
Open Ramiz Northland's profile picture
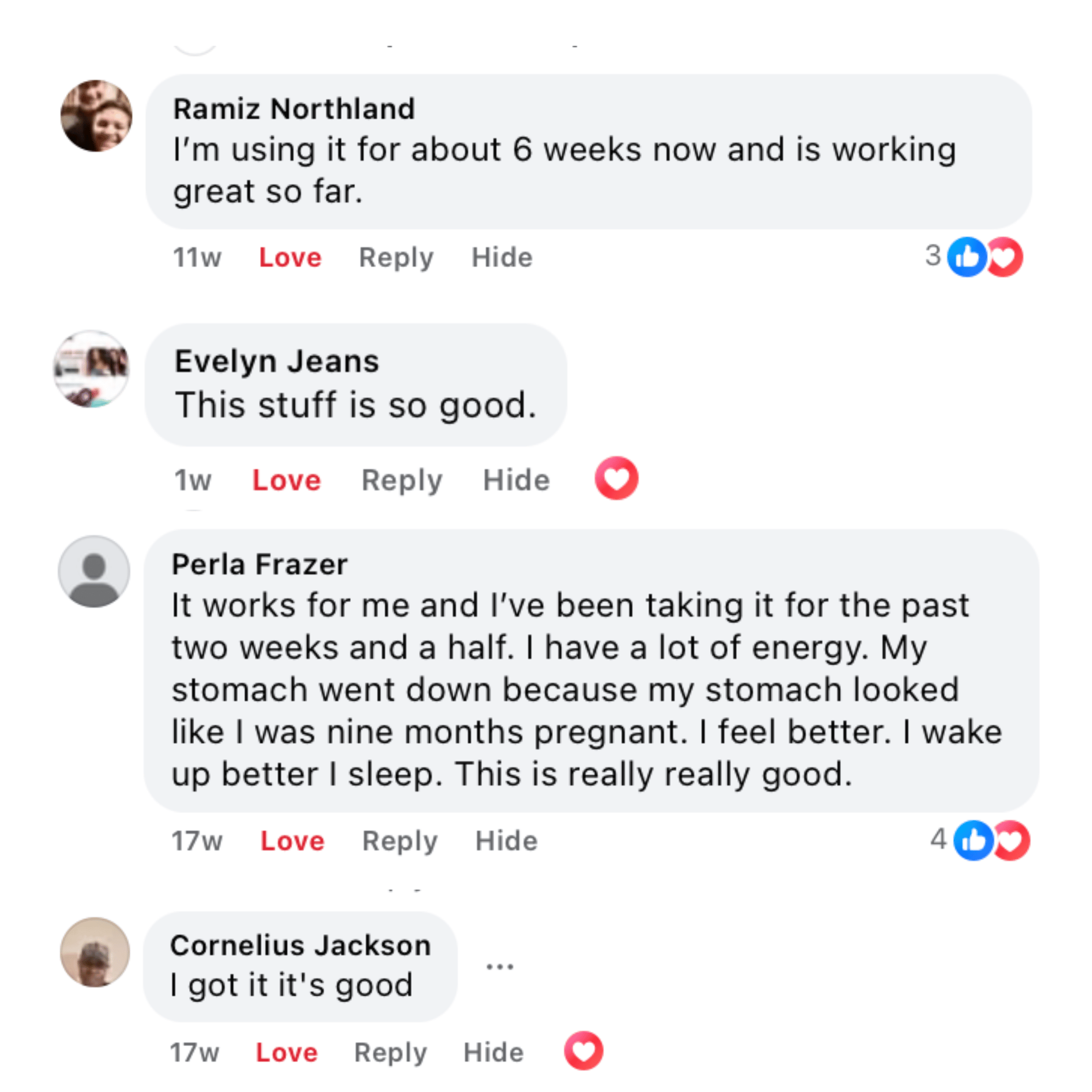coord(97,116)
